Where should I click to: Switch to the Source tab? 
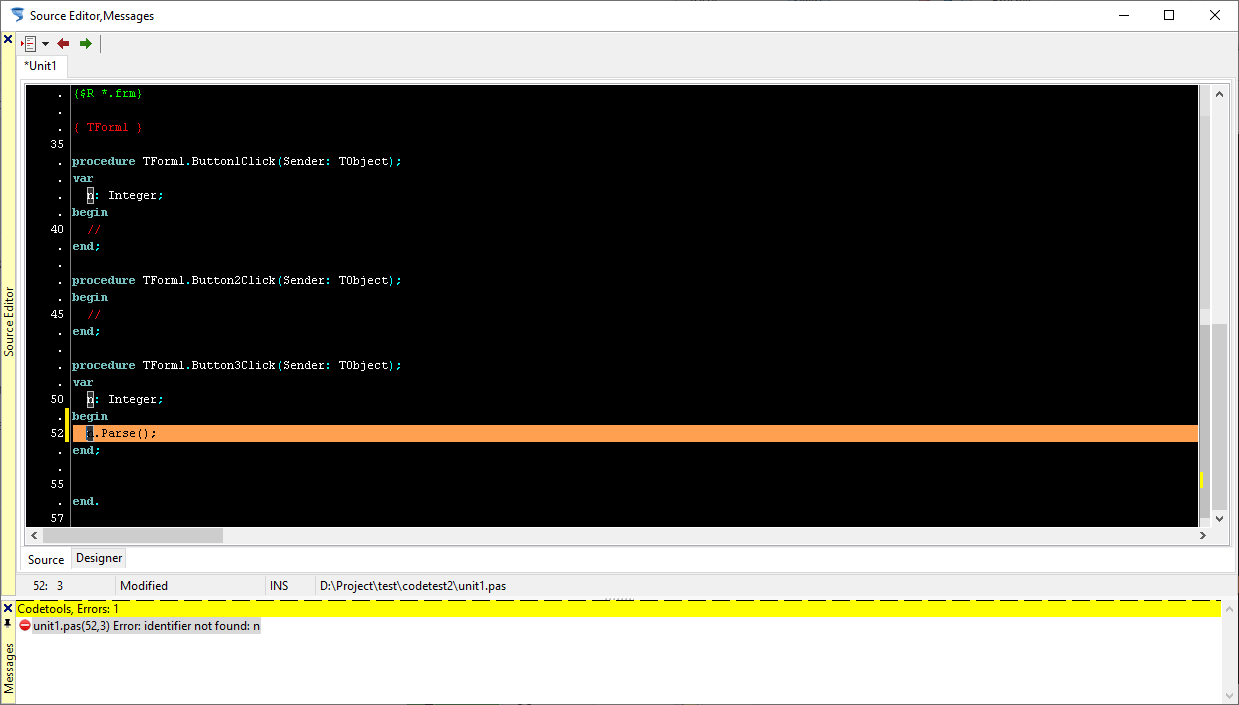tap(46, 559)
